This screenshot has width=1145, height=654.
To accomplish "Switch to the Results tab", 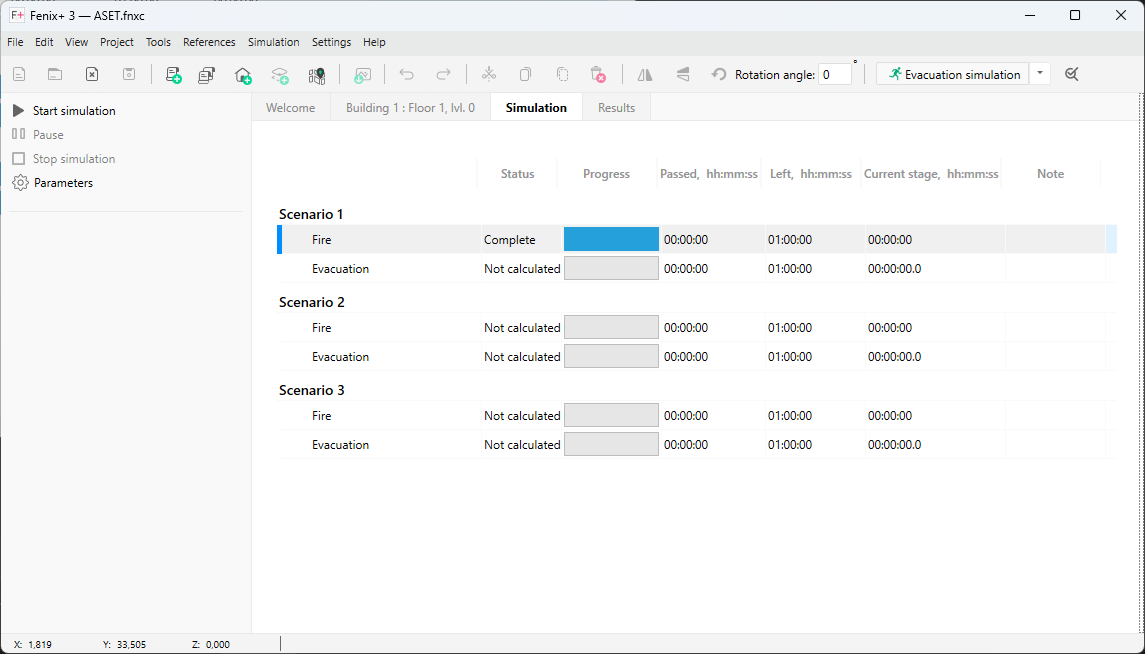I will tap(616, 107).
